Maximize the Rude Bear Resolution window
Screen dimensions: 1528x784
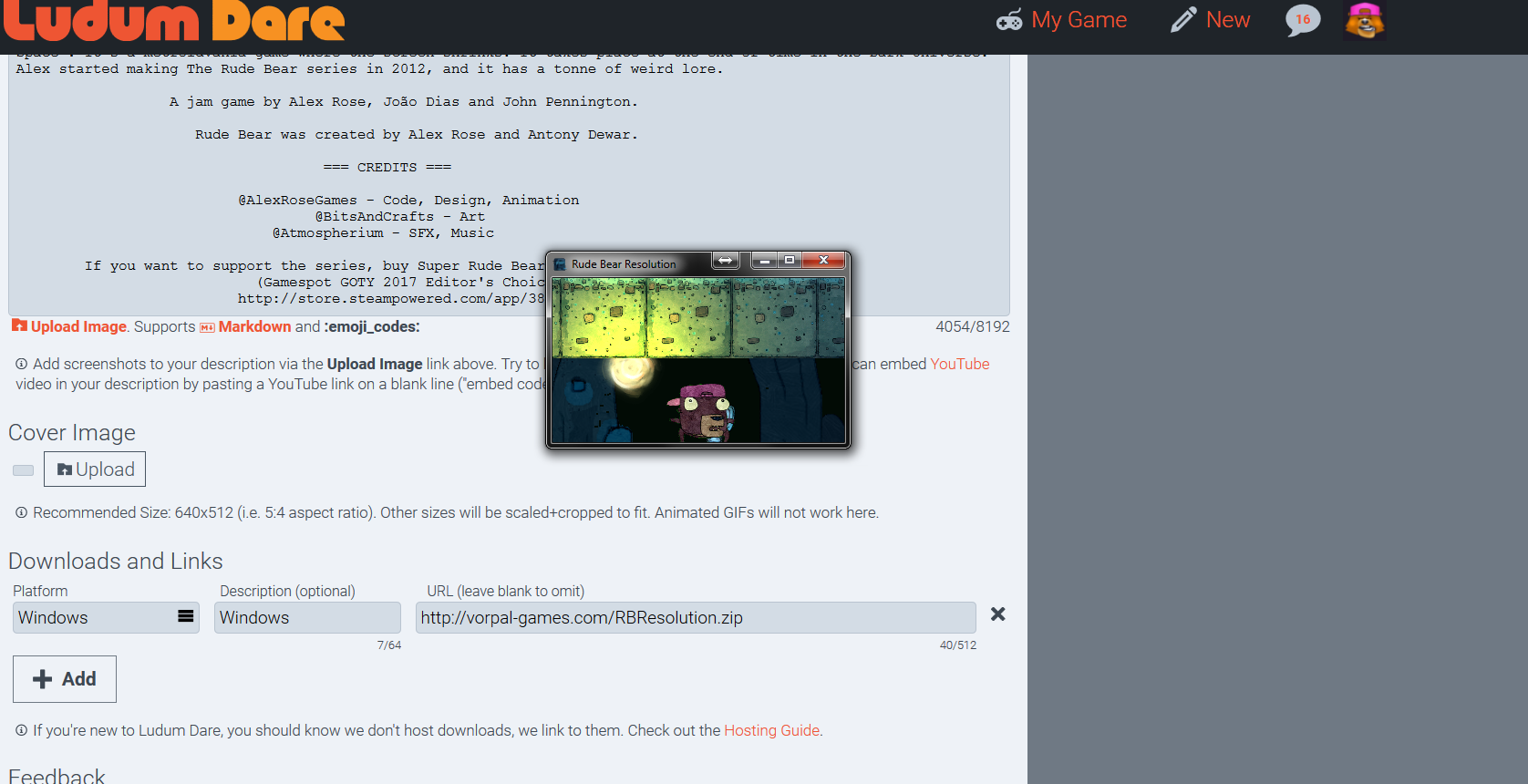[790, 261]
